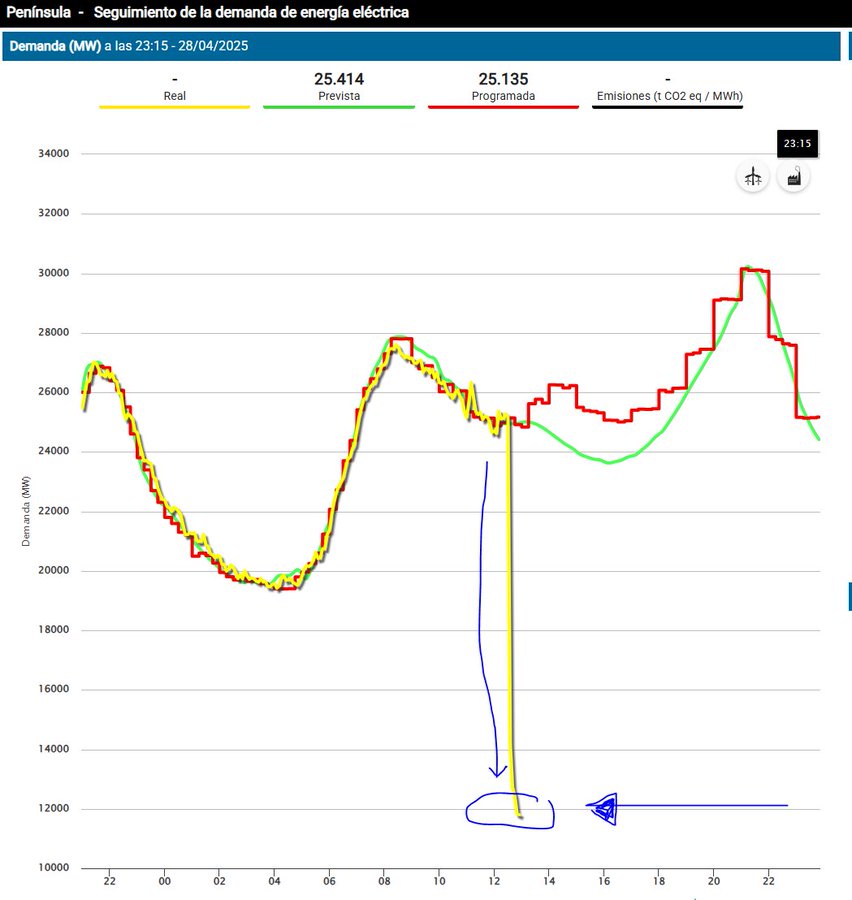Click the 12 hour x-axis label
852x900 pixels.
click(x=494, y=881)
